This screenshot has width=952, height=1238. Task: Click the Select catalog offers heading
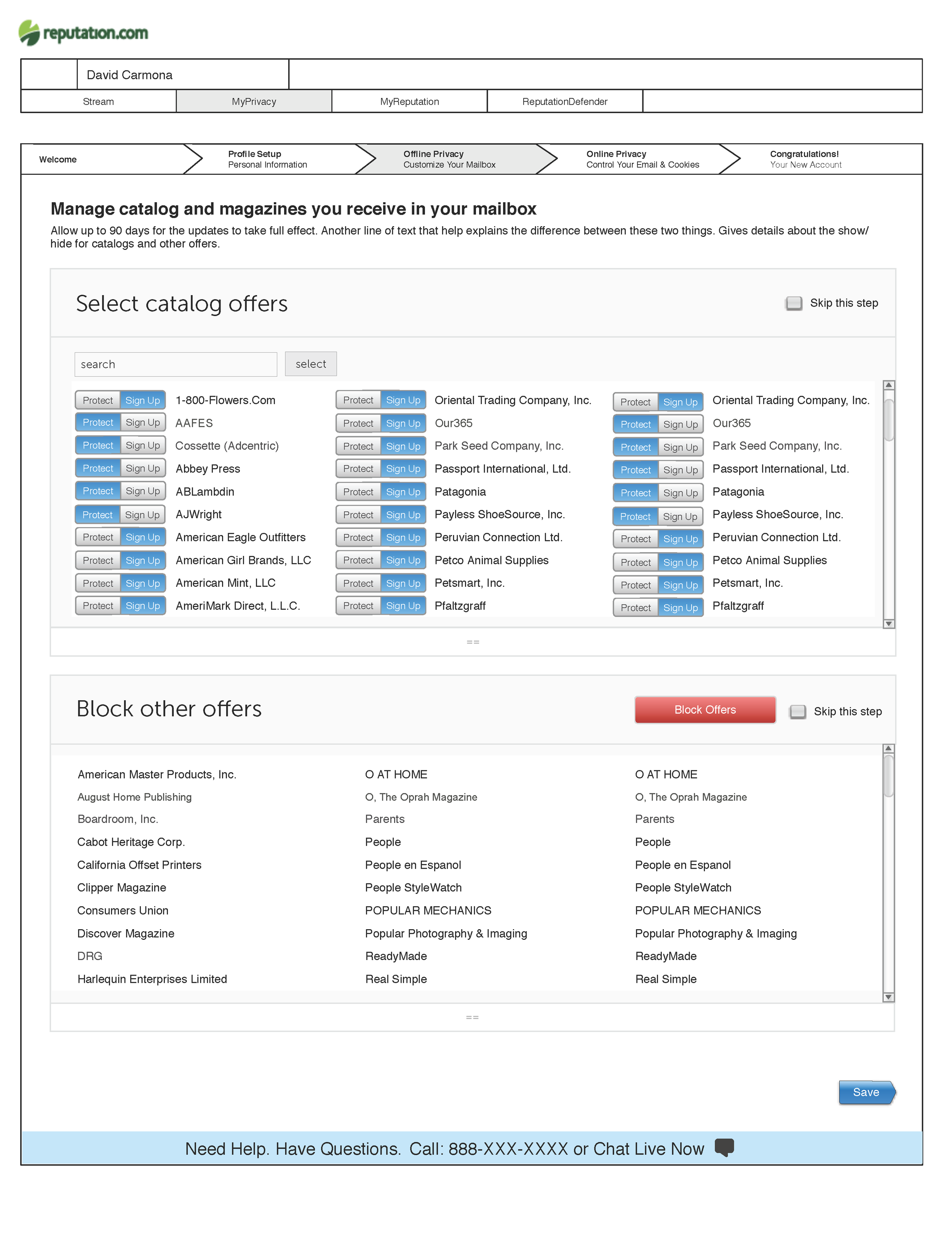click(x=182, y=304)
